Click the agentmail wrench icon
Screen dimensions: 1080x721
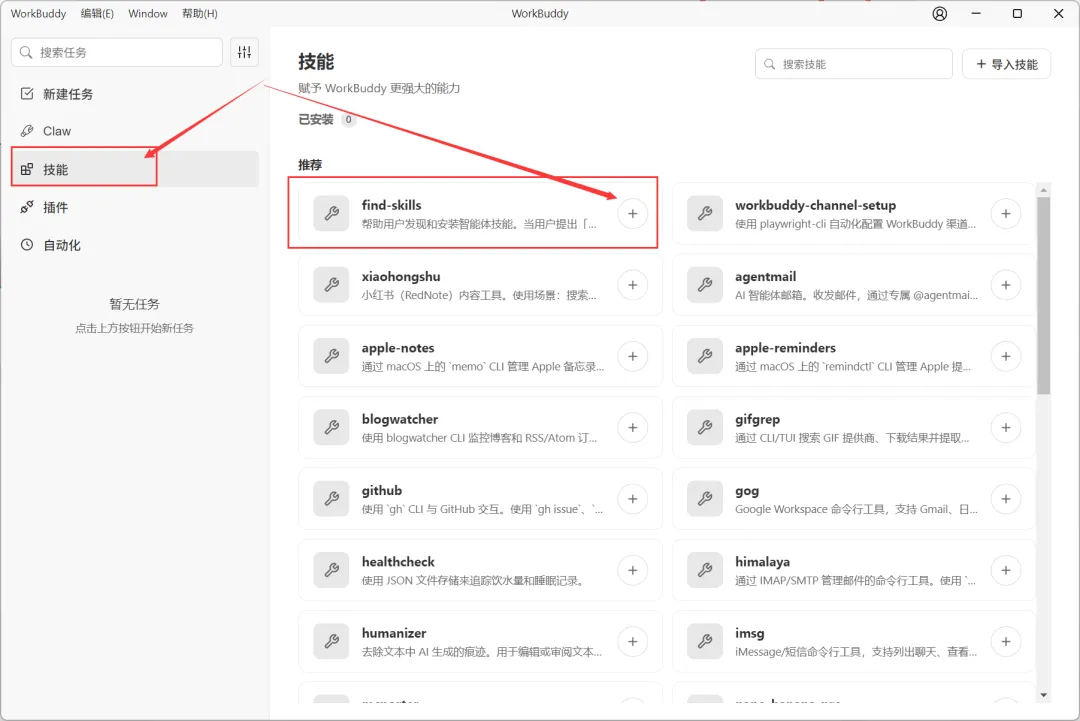[x=705, y=285]
